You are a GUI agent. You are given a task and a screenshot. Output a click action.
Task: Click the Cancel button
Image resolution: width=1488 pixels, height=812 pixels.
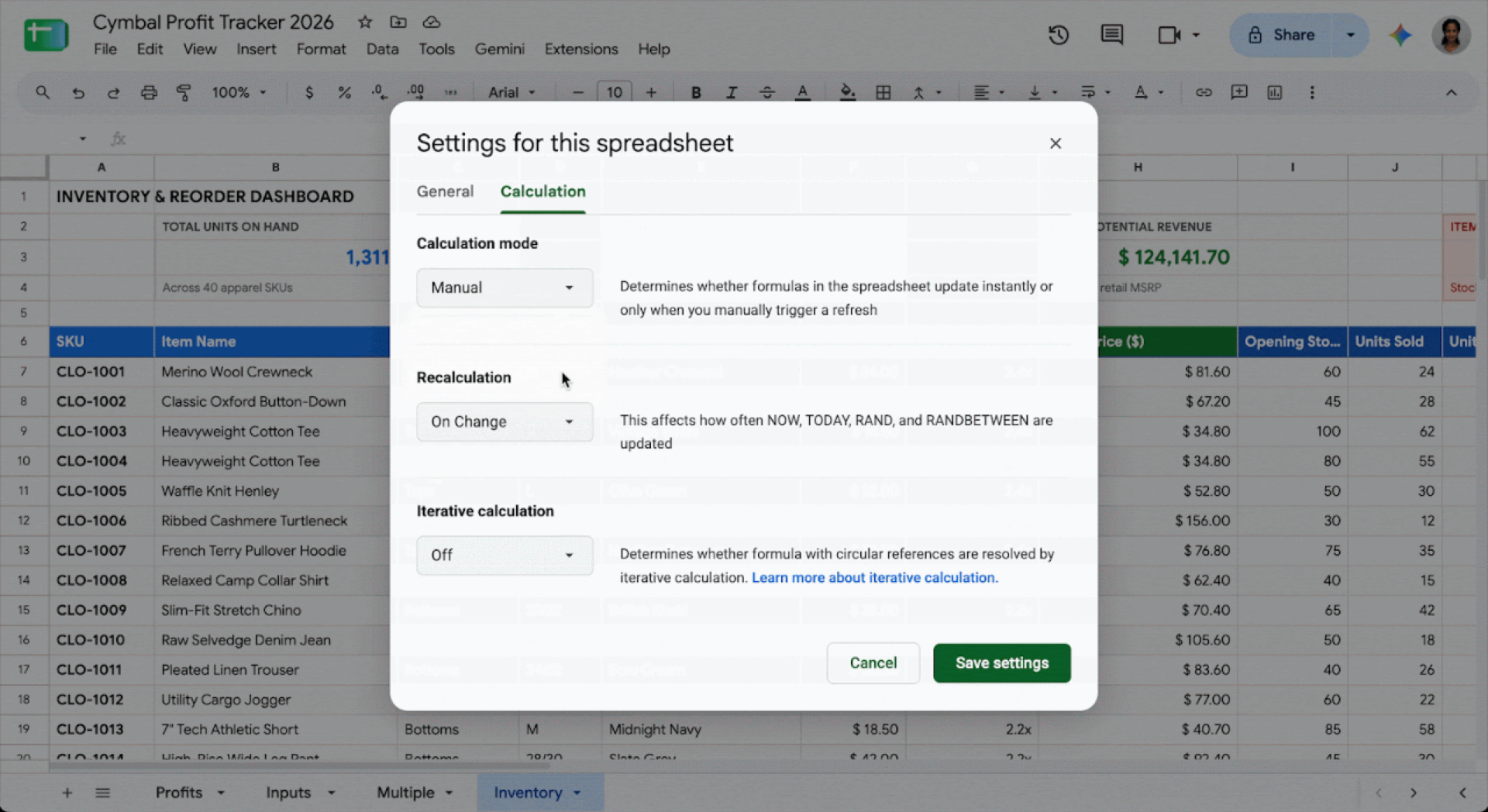click(873, 663)
